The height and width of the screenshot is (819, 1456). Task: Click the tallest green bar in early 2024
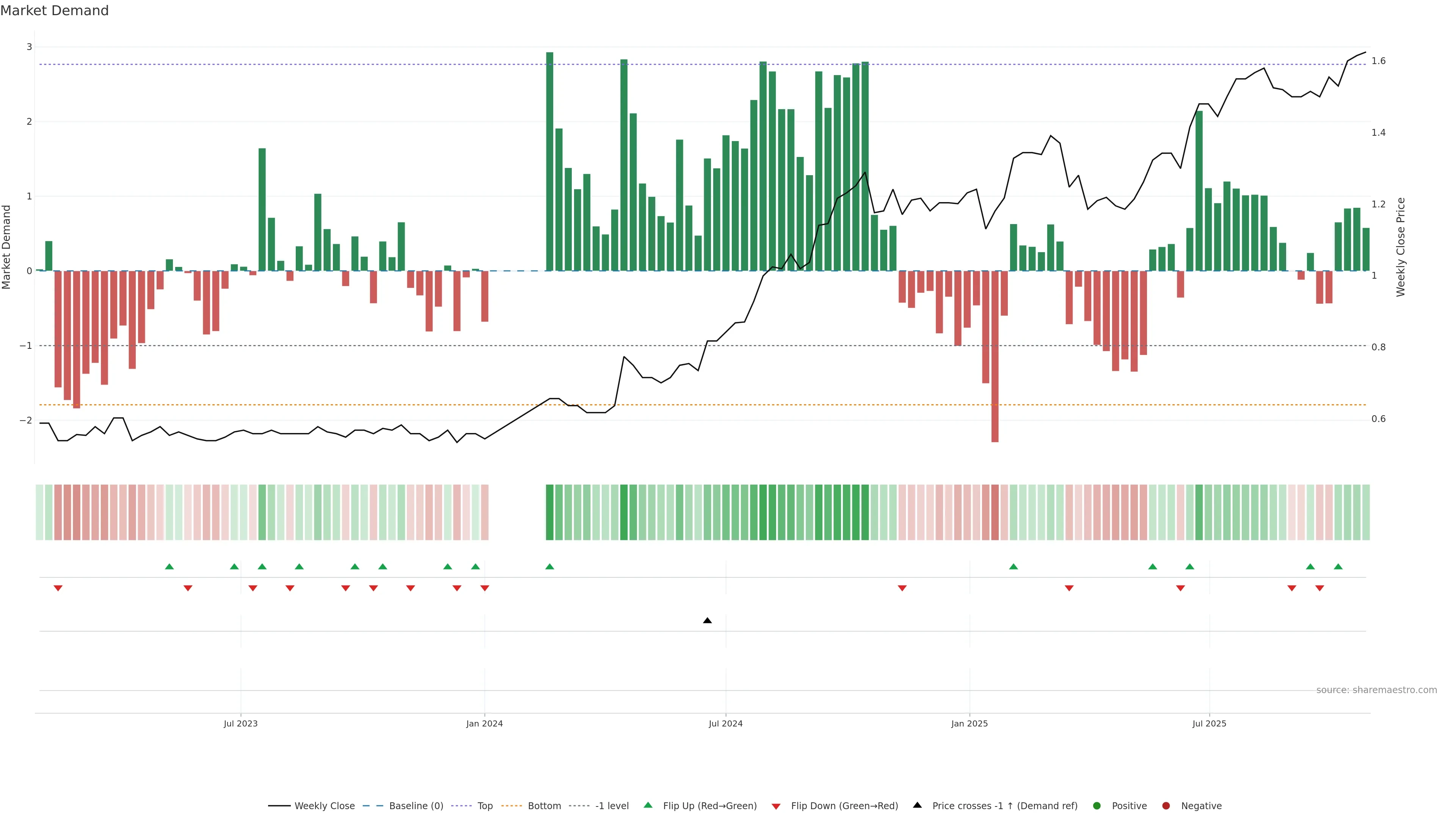click(549, 161)
